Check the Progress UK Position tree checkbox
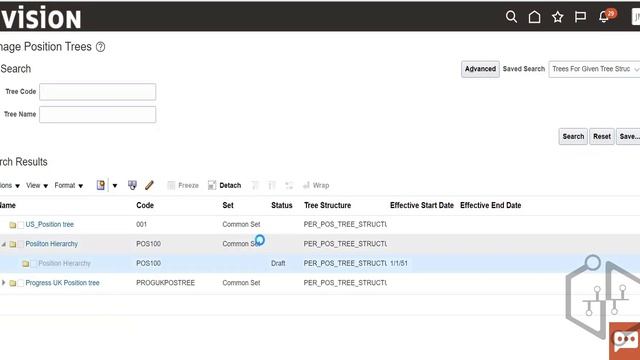 tap(21, 283)
